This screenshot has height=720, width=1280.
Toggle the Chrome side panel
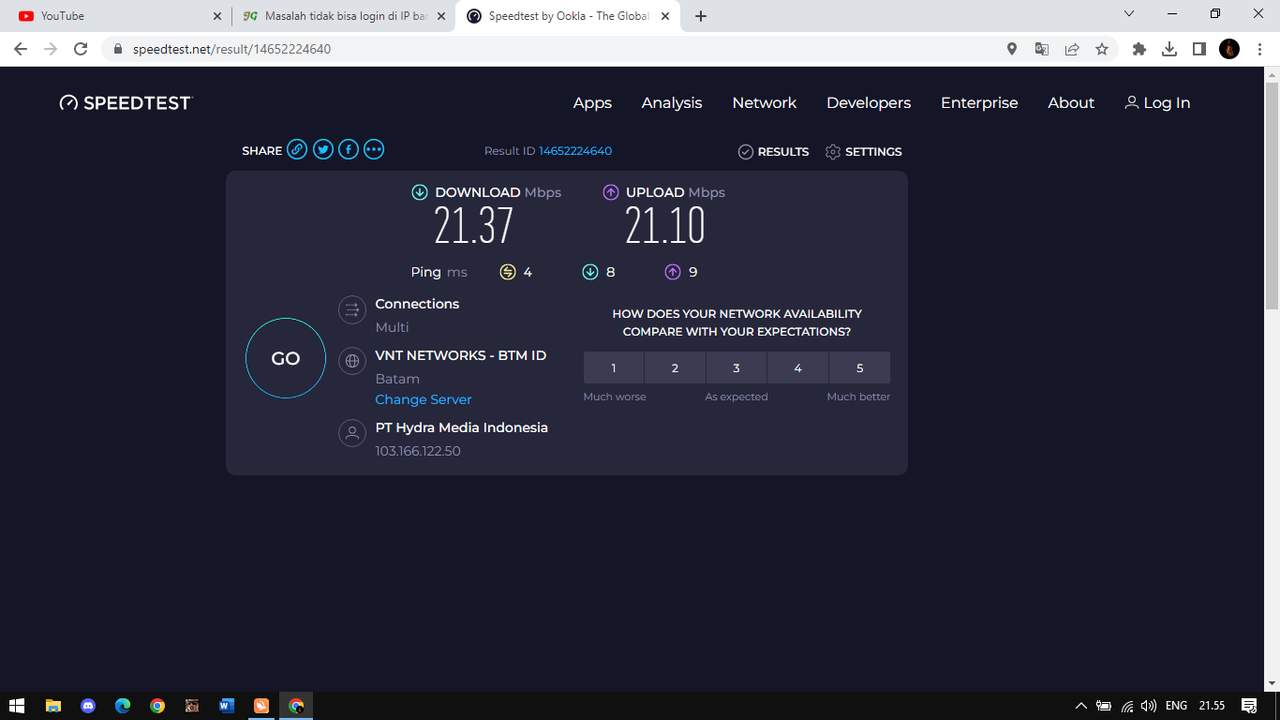tap(1199, 49)
